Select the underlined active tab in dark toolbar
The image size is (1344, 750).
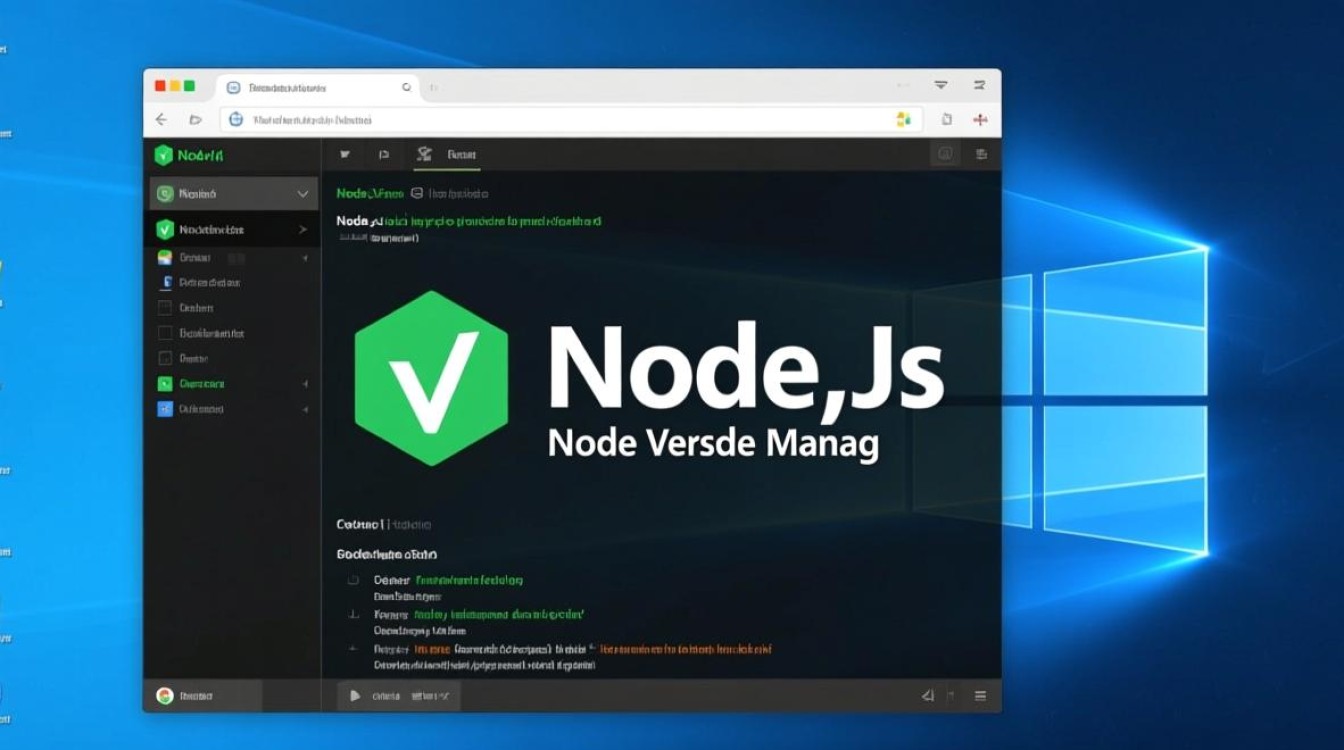click(450, 155)
